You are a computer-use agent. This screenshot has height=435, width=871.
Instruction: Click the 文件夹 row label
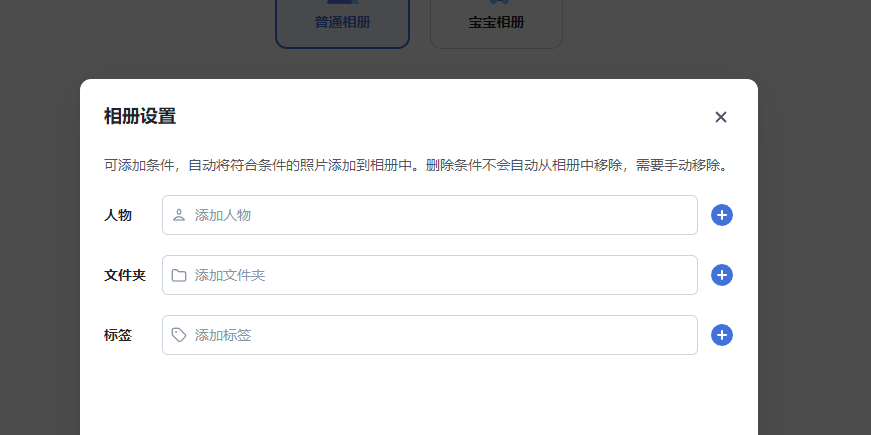(x=125, y=275)
